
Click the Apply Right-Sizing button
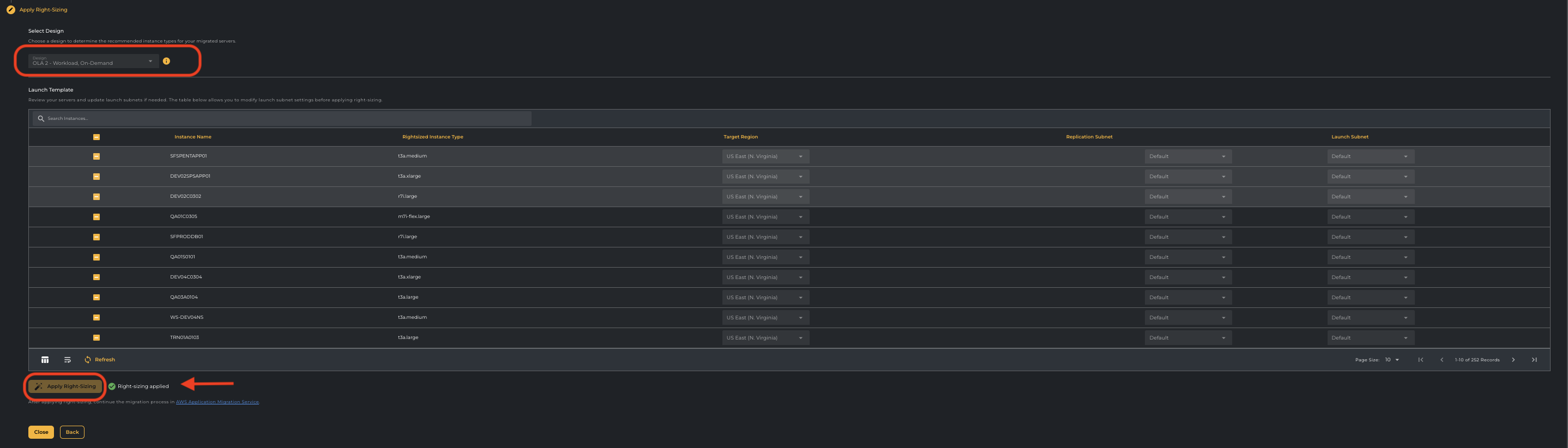pyautogui.click(x=66, y=386)
